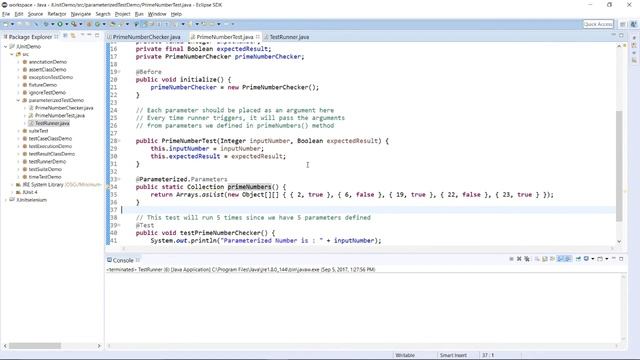This screenshot has width=640, height=360.
Task: Click the green Run button in toolbar
Action: click(x=60, y=24)
